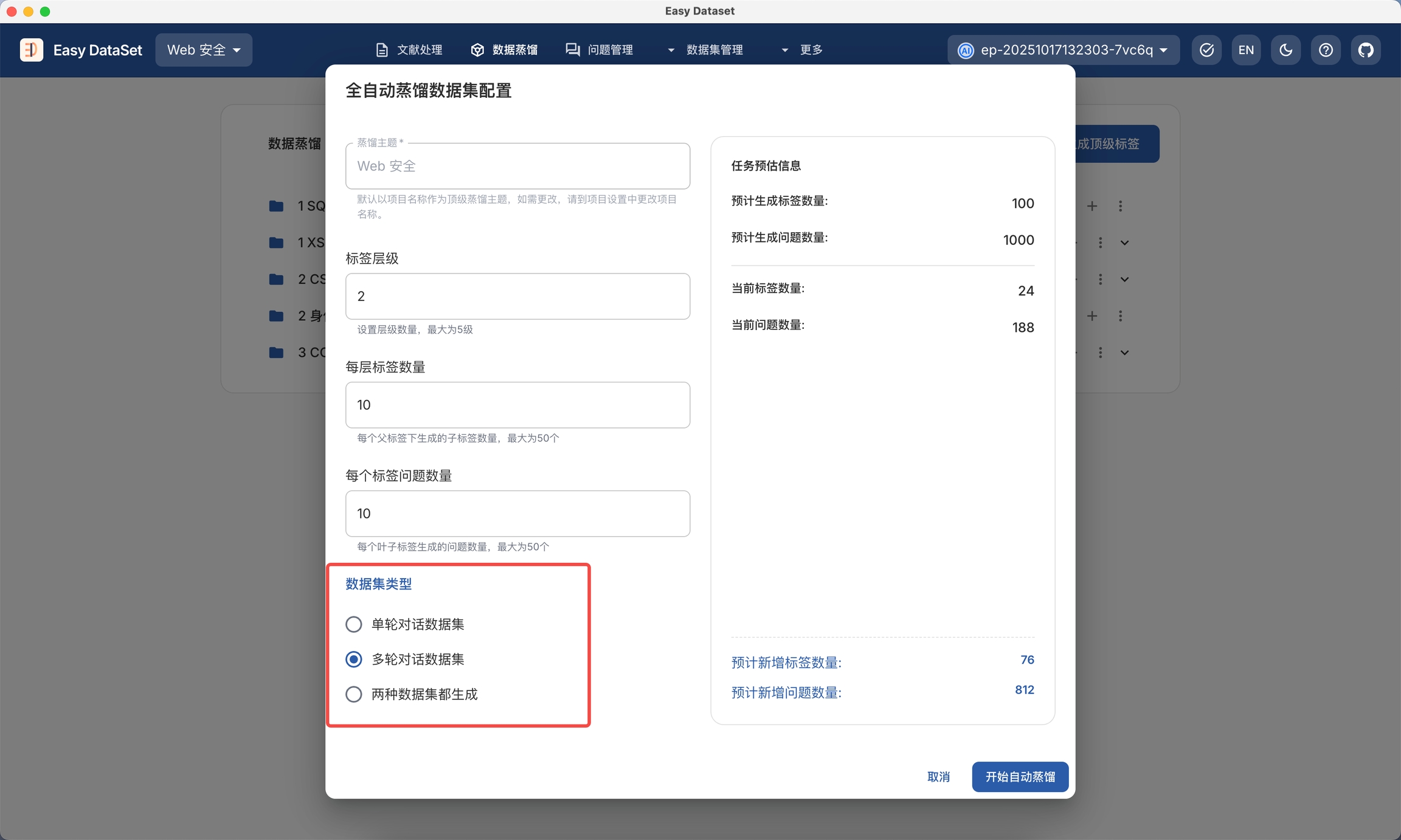Switch language with EN button
Viewport: 1401px width, 840px height.
click(x=1246, y=50)
